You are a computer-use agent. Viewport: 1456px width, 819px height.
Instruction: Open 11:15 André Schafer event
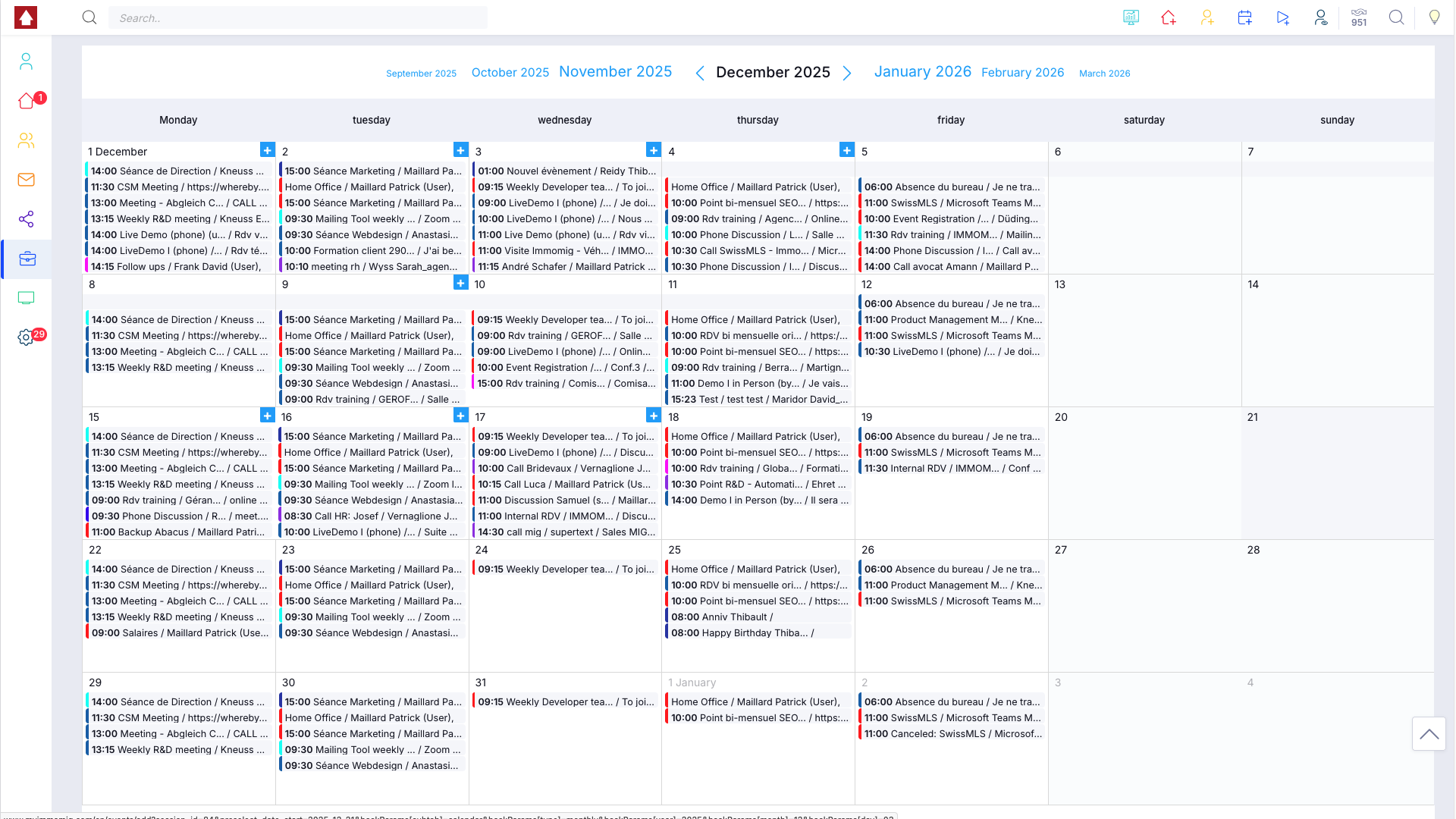pos(566,266)
